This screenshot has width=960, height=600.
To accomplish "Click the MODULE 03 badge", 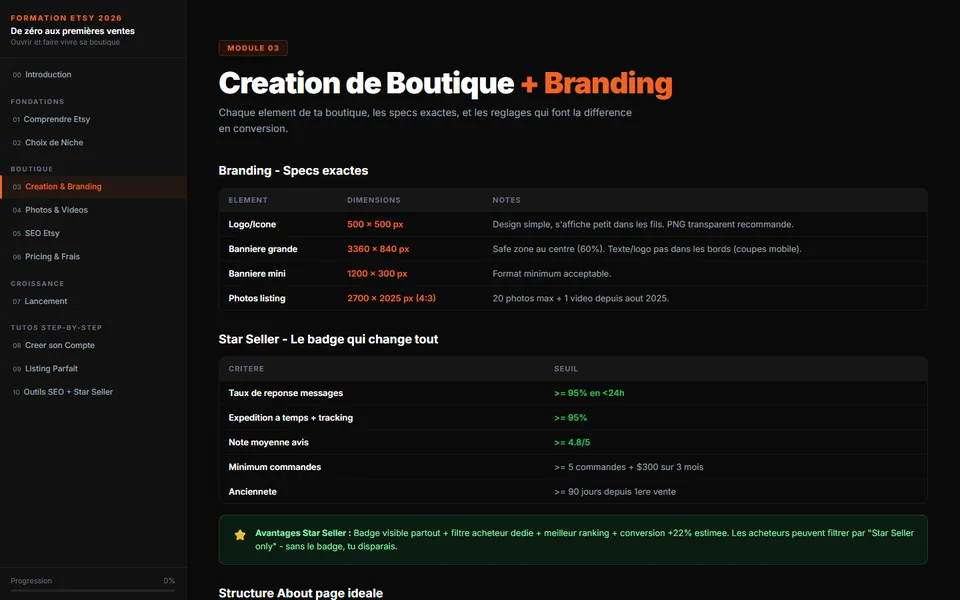I will (253, 48).
